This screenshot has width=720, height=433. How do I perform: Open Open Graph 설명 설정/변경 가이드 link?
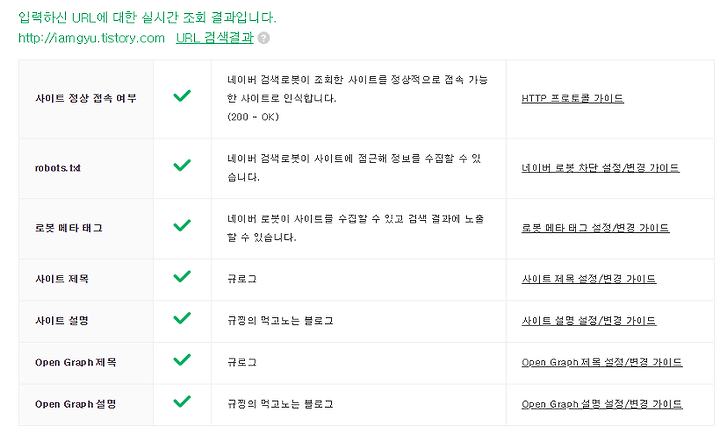pyautogui.click(x=602, y=404)
